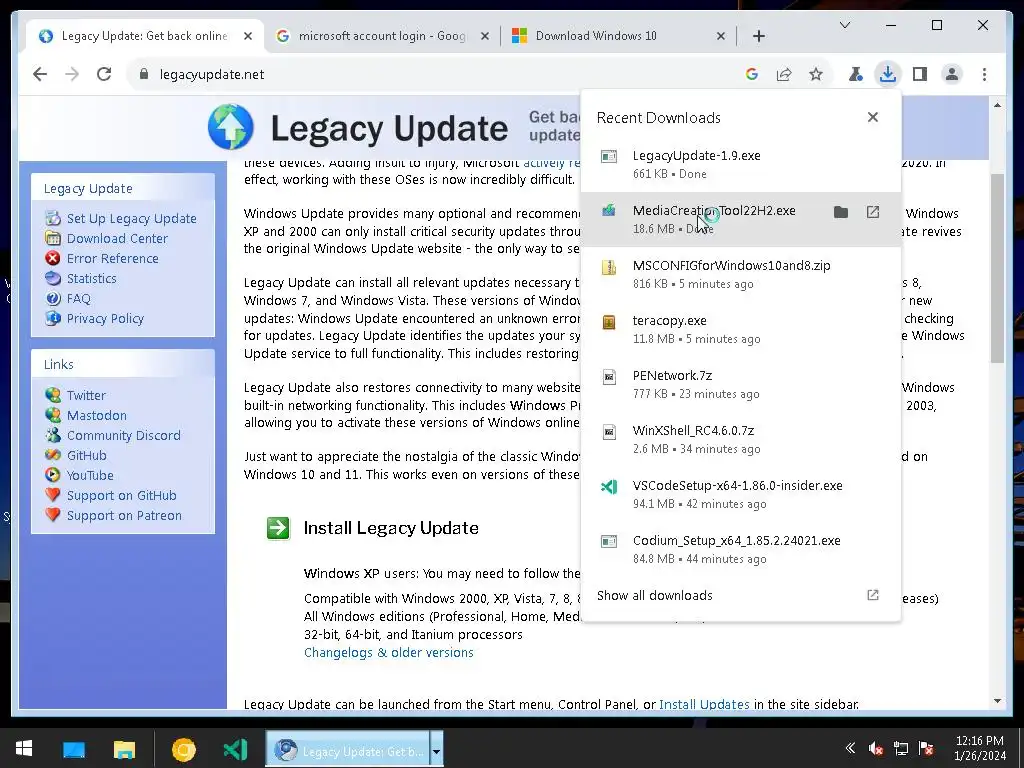Open the LegacyUpdate-1.9.exe download

coord(741,164)
